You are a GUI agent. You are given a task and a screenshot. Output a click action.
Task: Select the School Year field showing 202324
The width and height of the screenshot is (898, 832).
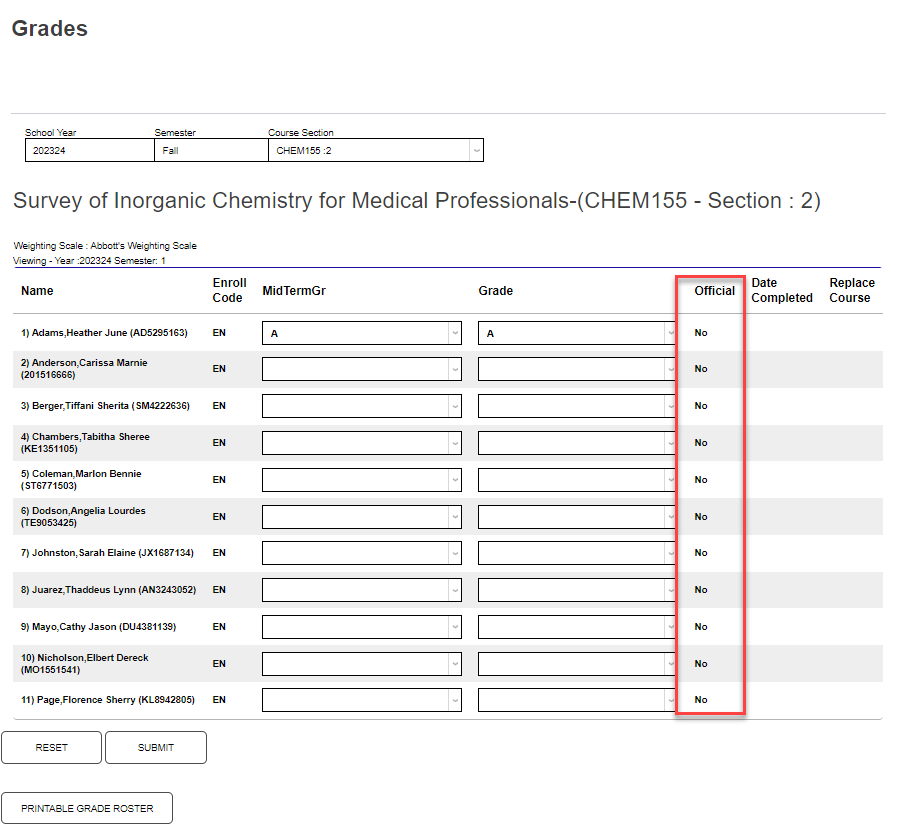pyautogui.click(x=88, y=149)
